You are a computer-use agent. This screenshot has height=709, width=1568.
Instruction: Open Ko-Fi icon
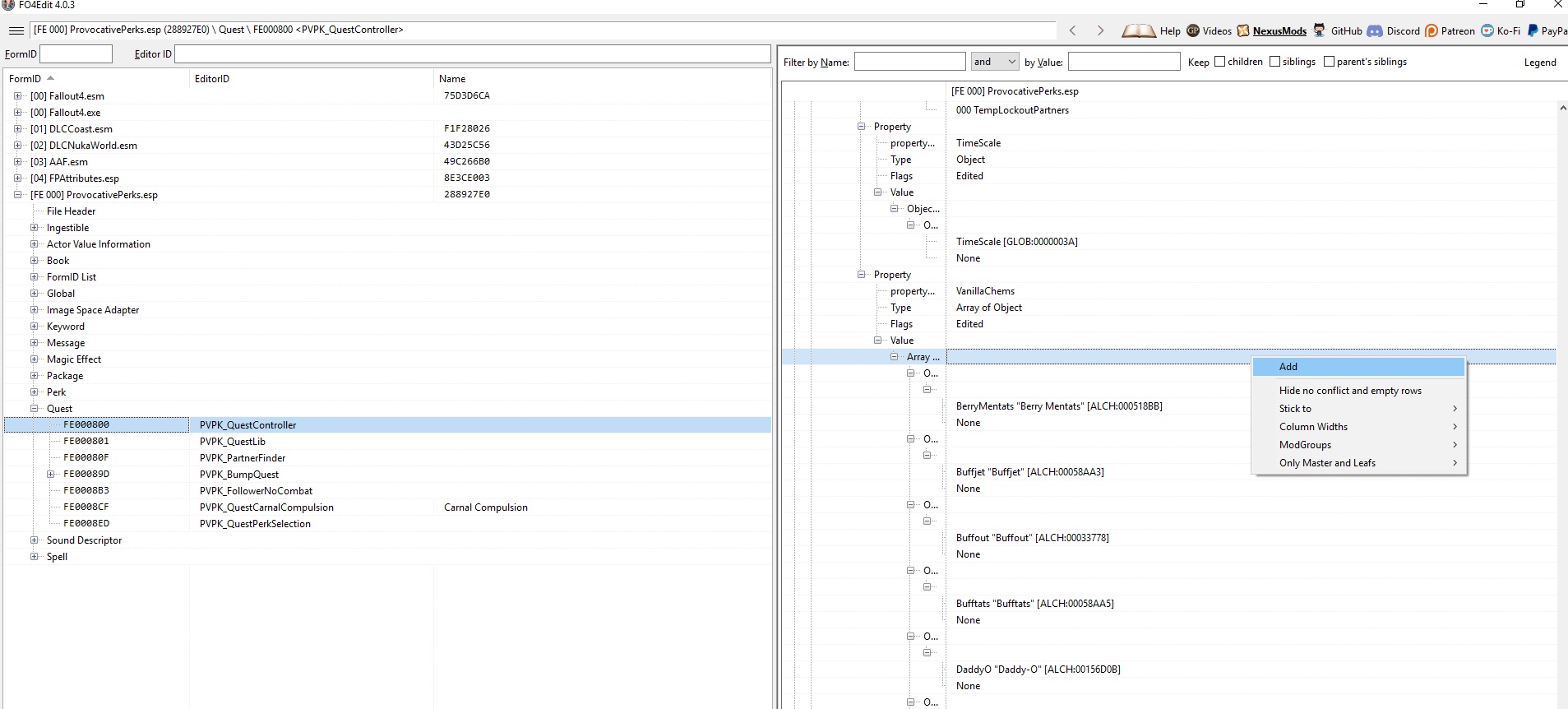[1487, 30]
